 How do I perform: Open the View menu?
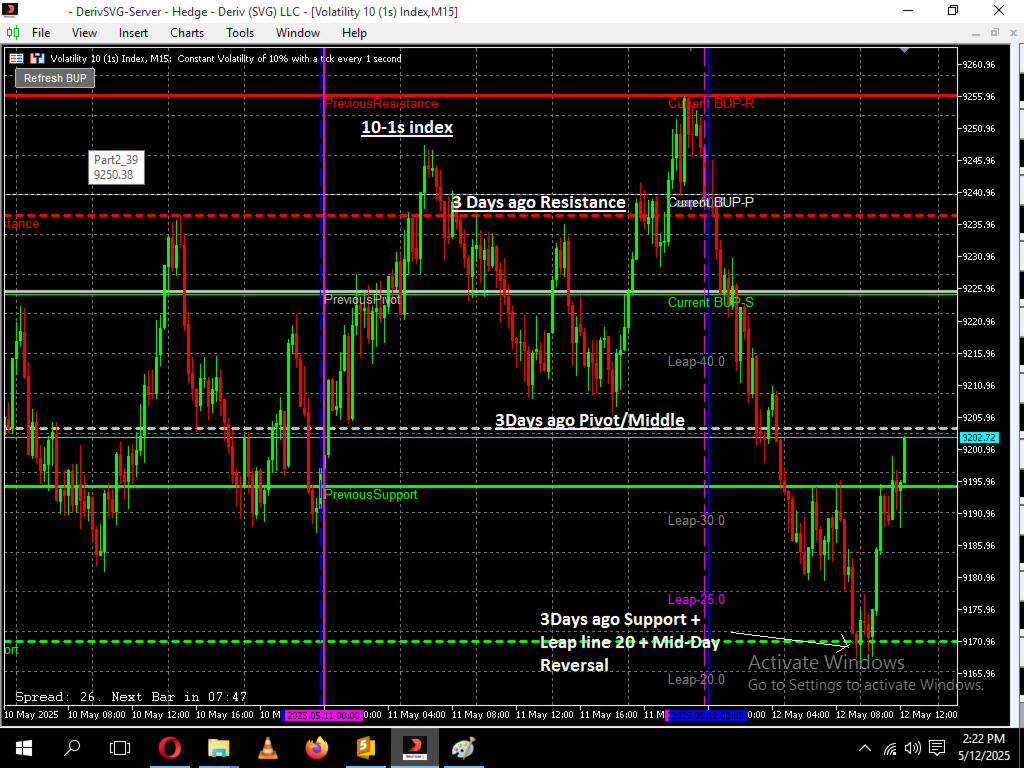click(84, 33)
